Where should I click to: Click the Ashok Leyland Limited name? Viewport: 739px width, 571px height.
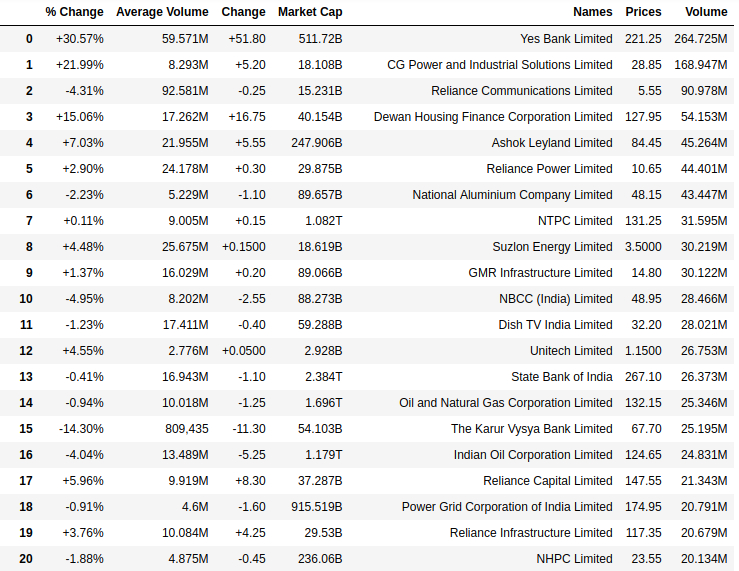(x=552, y=143)
